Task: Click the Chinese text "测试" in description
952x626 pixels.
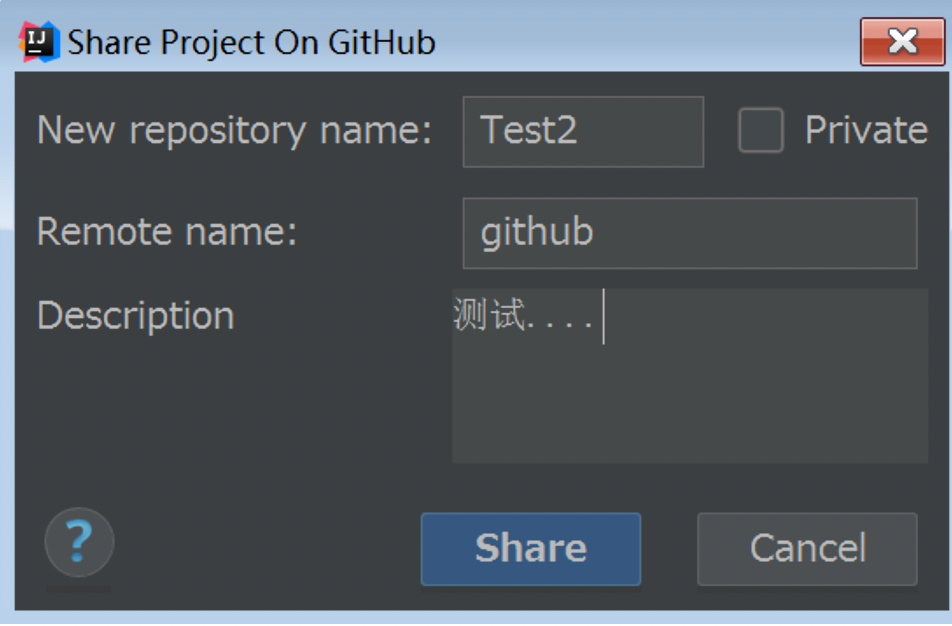Action: 489,315
